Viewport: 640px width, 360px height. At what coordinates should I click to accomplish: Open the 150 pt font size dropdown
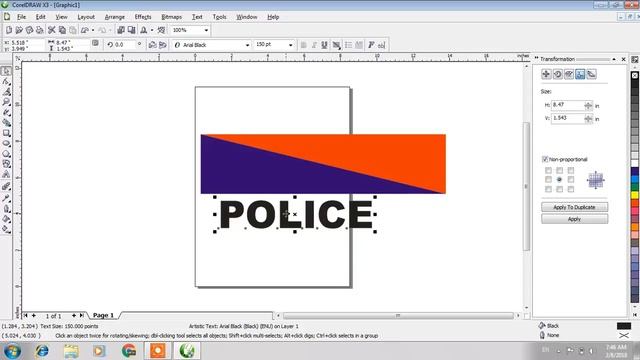(291, 45)
